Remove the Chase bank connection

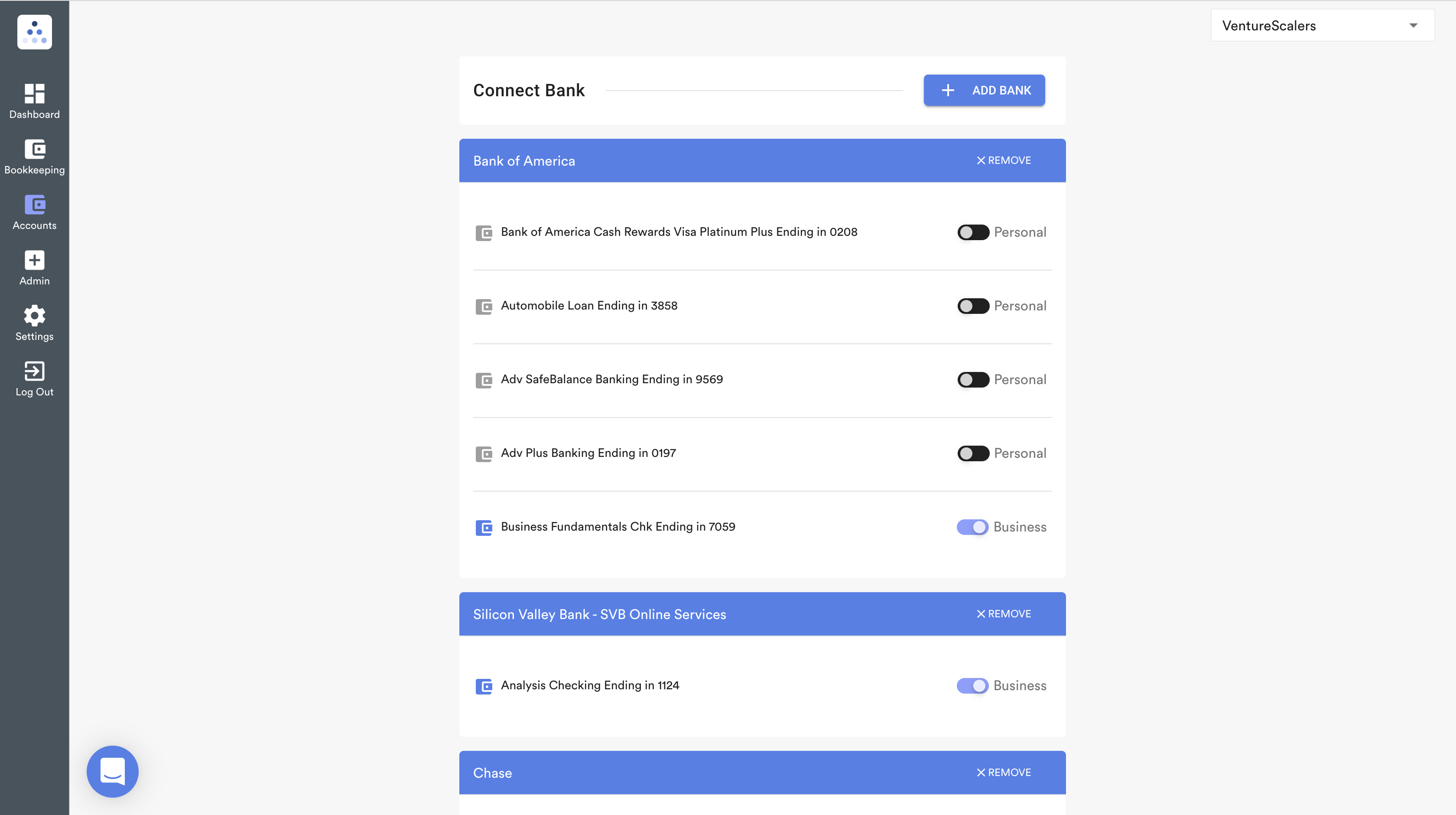[1004, 773]
